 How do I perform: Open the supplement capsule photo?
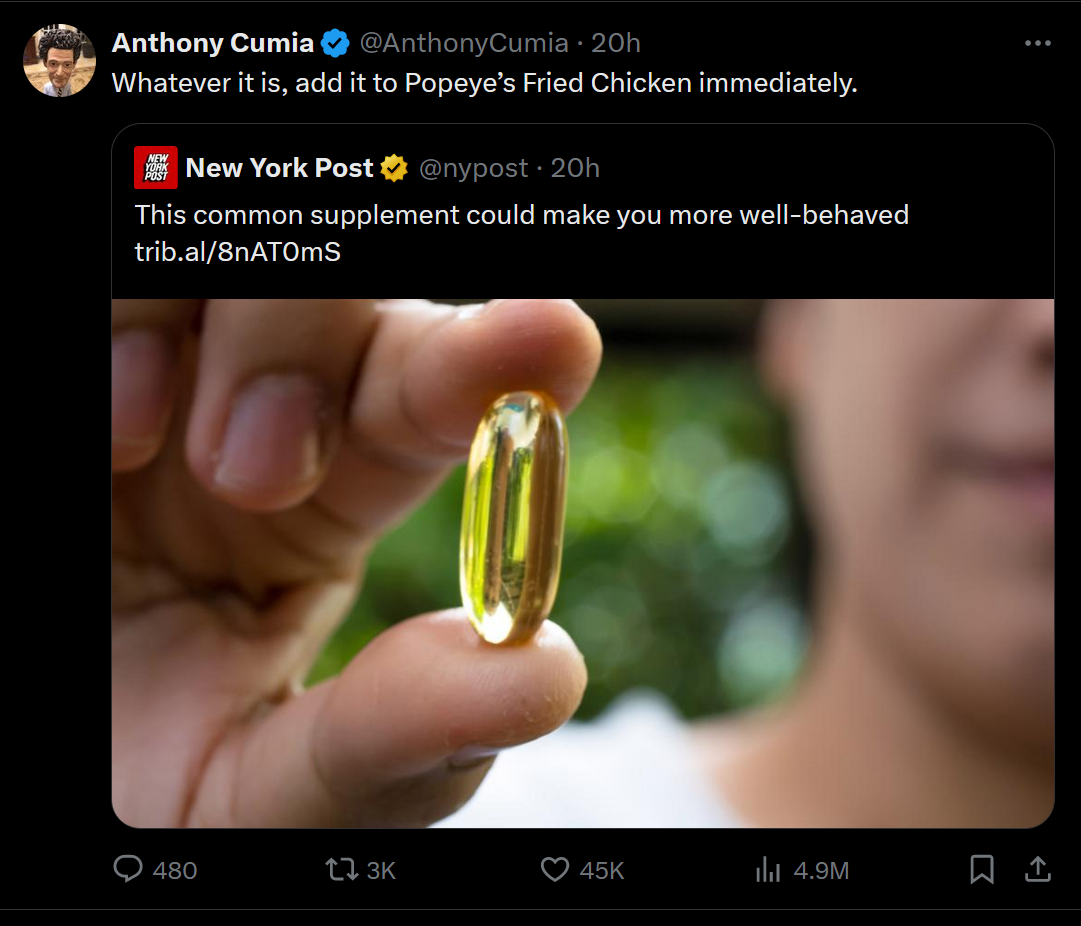pyautogui.click(x=582, y=563)
